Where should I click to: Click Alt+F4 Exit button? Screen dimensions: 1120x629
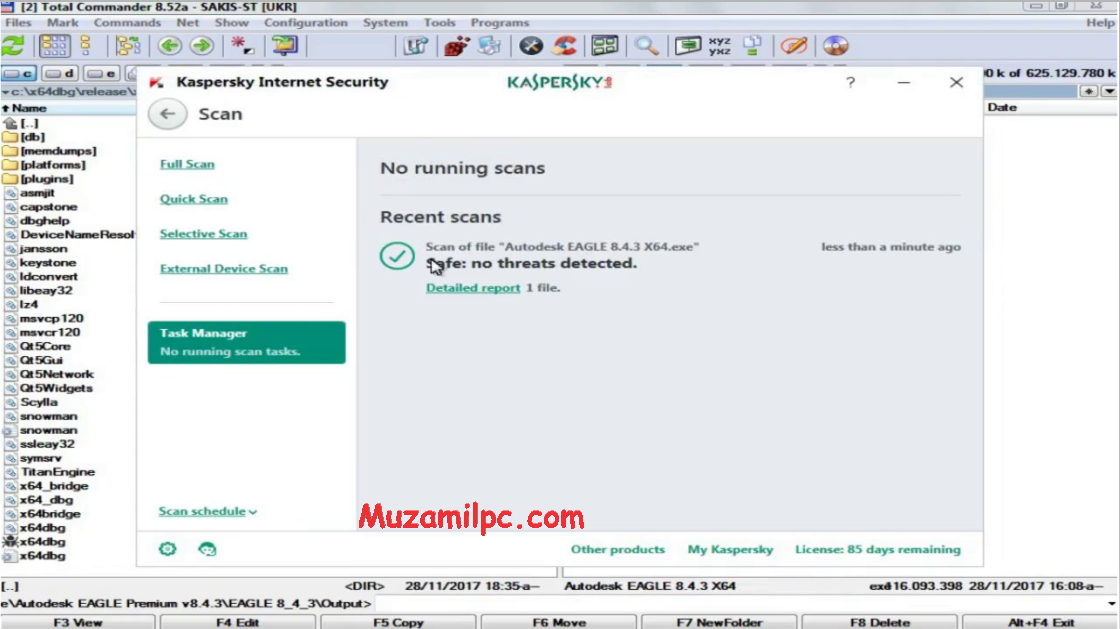(x=1041, y=623)
